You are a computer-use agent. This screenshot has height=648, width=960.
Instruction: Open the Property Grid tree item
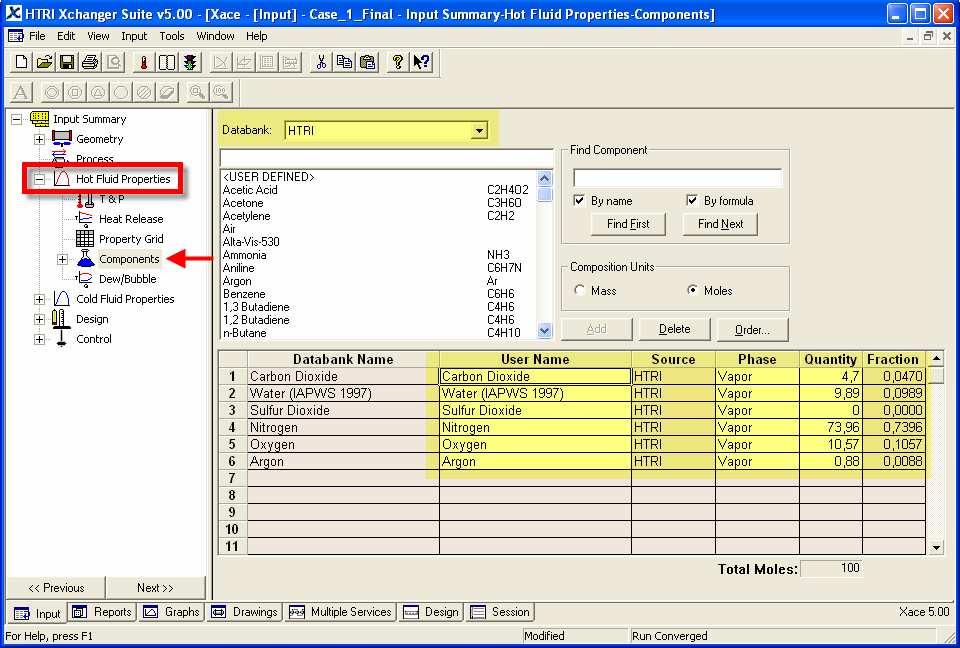131,239
